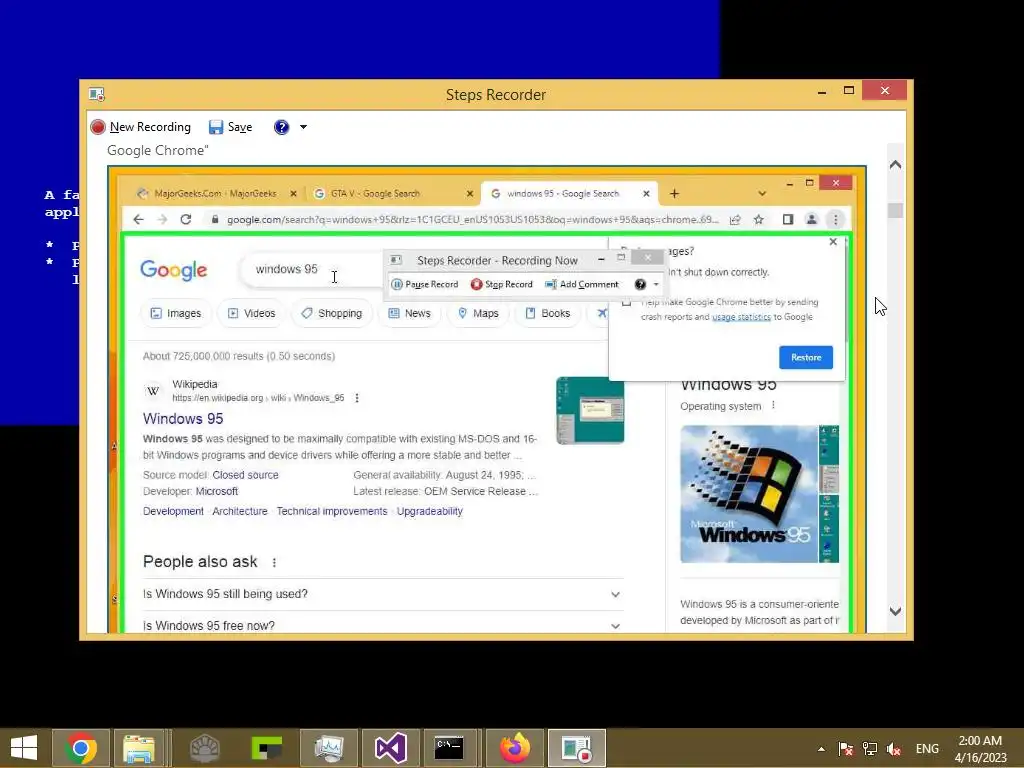This screenshot has width=1024, height=768.
Task: Click Chrome's reload icon
Action: 186,219
